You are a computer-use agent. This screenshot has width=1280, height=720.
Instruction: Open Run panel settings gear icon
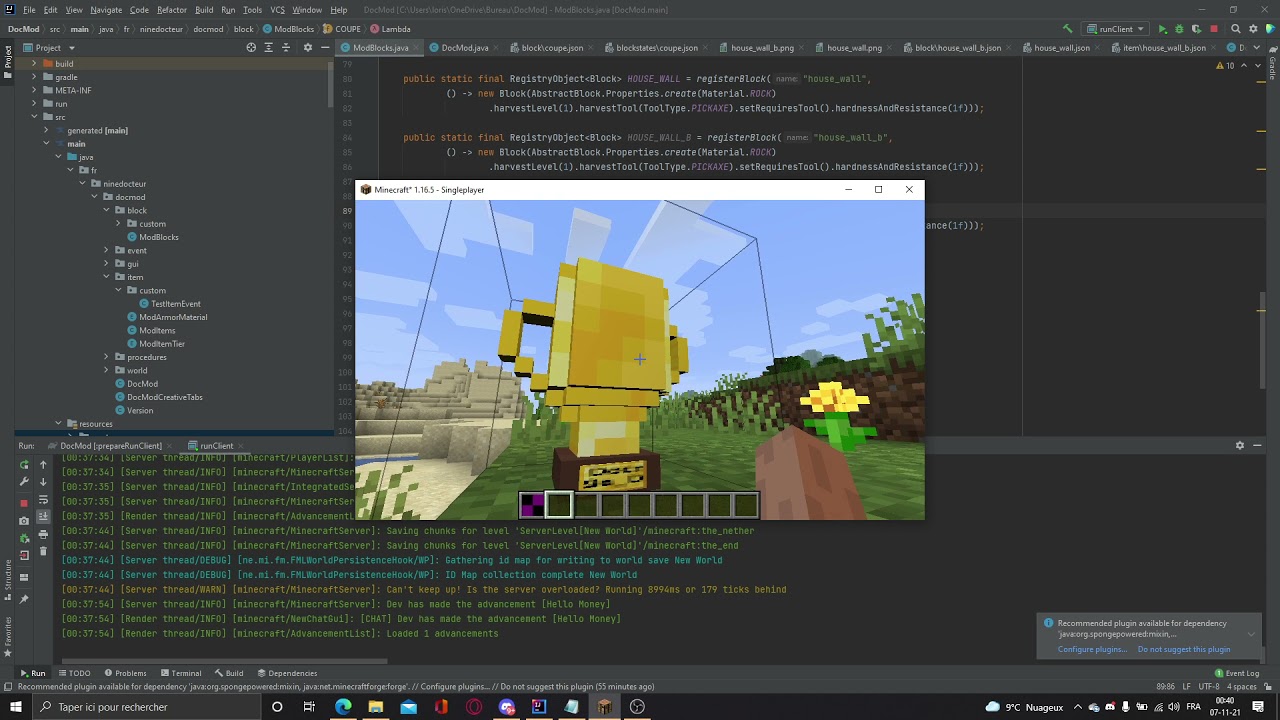[x=1240, y=445]
